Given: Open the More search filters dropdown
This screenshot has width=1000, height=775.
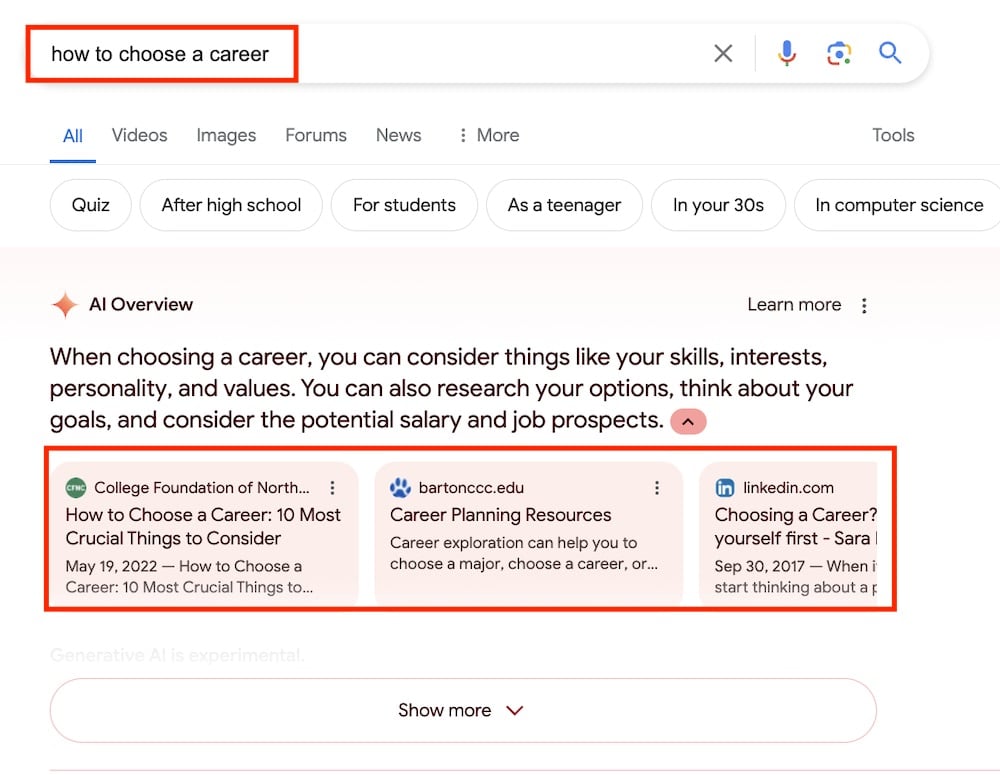Looking at the screenshot, I should [488, 135].
